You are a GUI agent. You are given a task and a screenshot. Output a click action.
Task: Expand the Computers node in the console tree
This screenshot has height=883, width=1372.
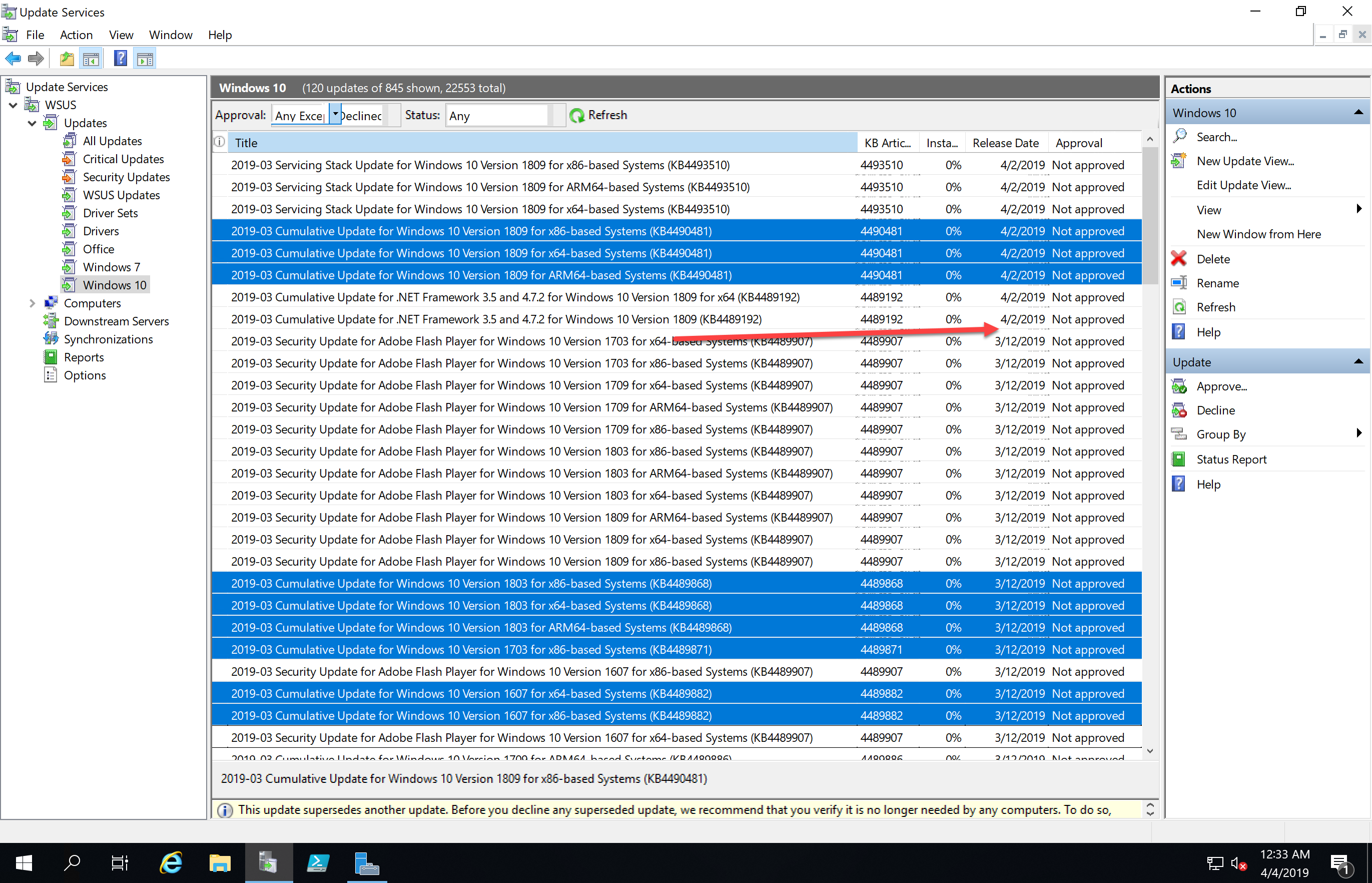pyautogui.click(x=32, y=303)
